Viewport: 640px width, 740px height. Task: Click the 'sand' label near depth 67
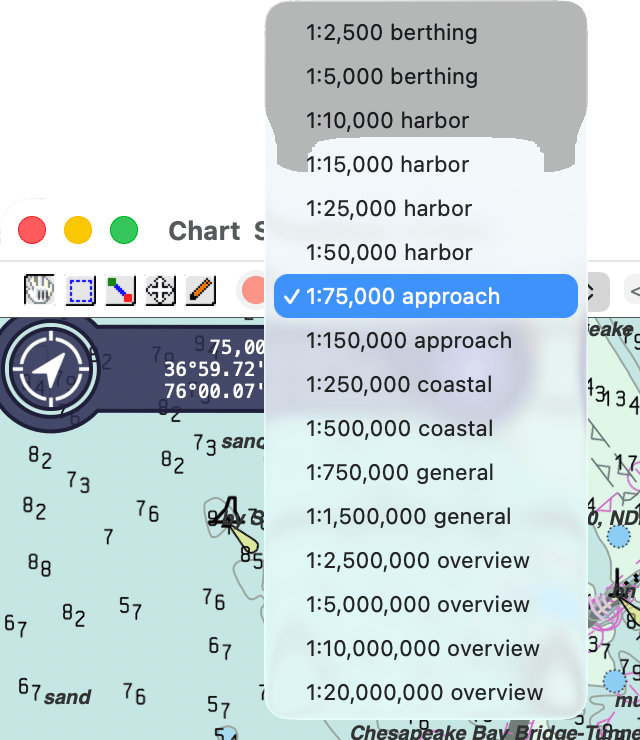(67, 697)
